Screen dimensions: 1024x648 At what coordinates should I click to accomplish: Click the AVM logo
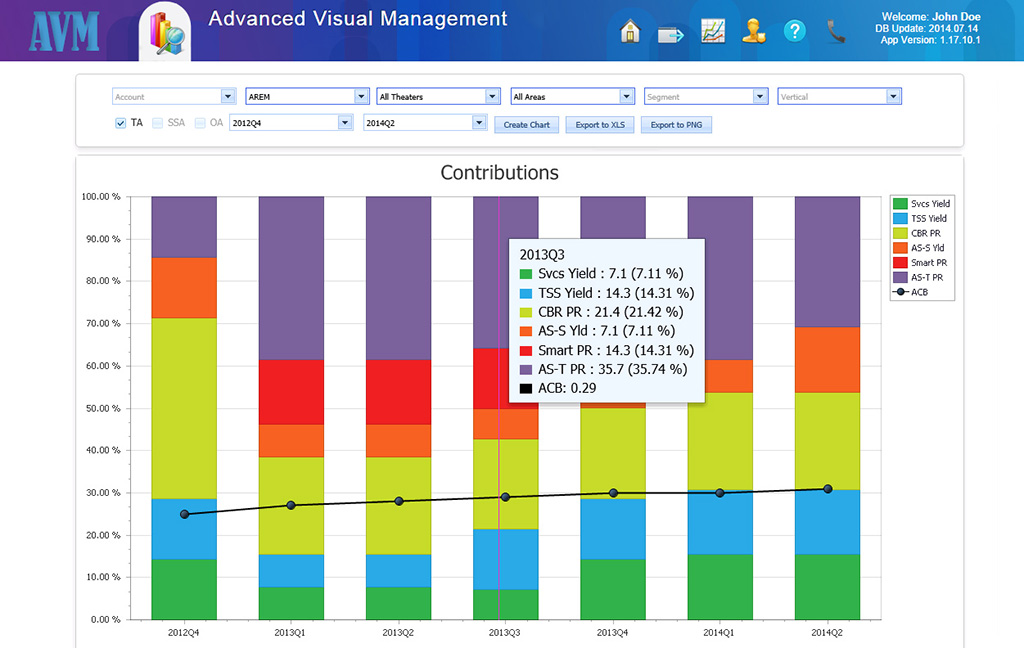click(63, 32)
